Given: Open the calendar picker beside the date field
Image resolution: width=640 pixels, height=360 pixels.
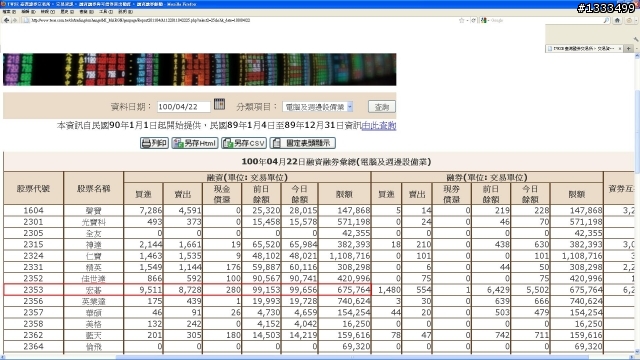Looking at the screenshot, I should coord(219,104).
